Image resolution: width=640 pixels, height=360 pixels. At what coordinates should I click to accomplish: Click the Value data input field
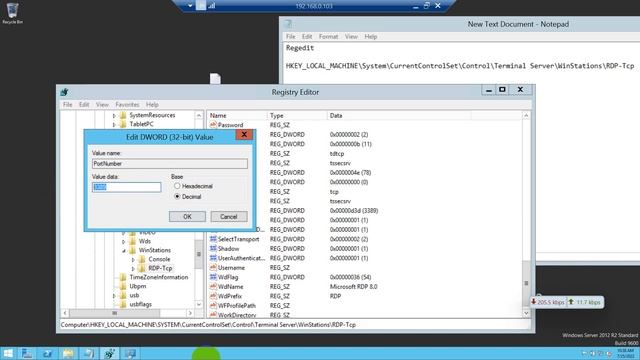pyautogui.click(x=127, y=187)
